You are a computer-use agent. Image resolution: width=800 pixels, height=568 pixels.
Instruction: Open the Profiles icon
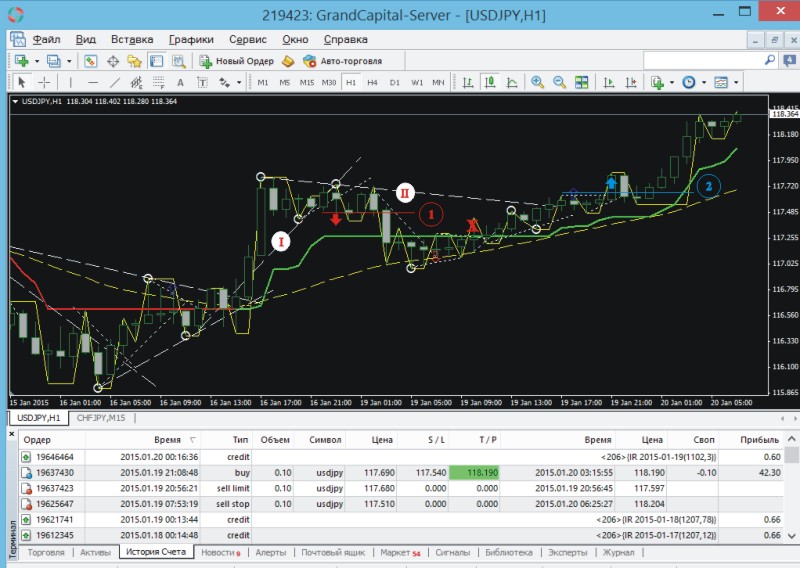click(54, 61)
